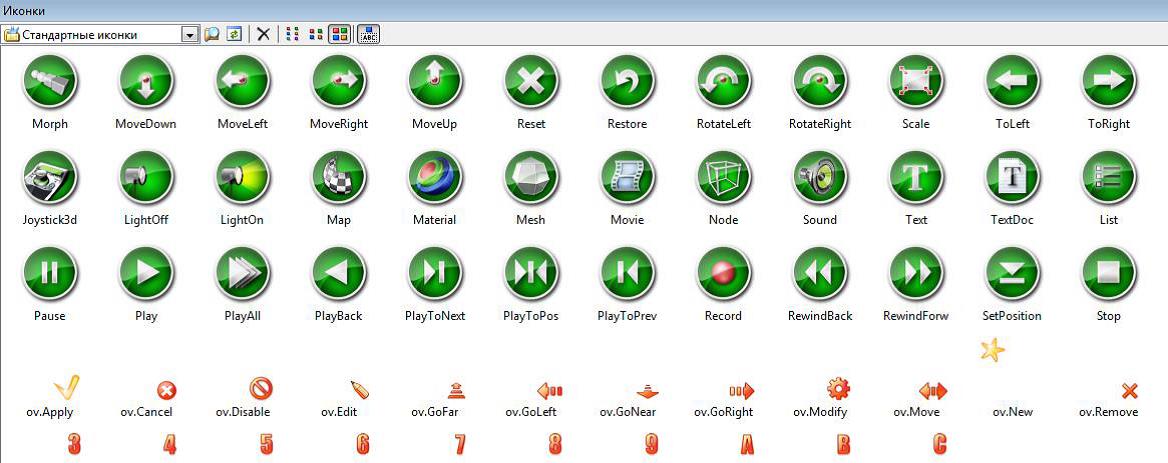Select the MoveUp arrow icon
This screenshot has height=463, width=1168.
point(435,82)
